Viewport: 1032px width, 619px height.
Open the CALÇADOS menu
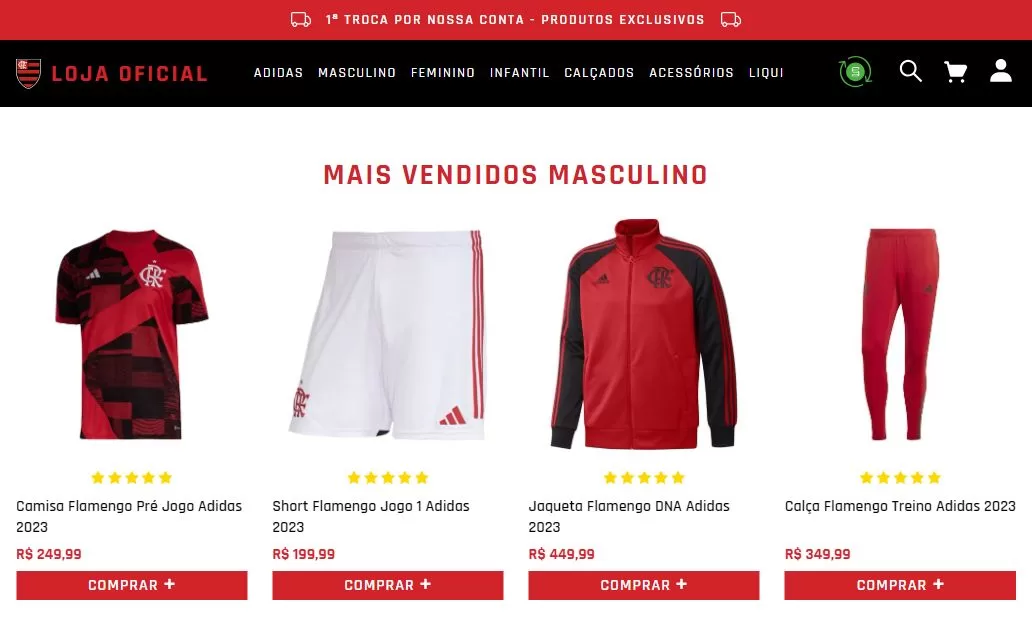(599, 72)
